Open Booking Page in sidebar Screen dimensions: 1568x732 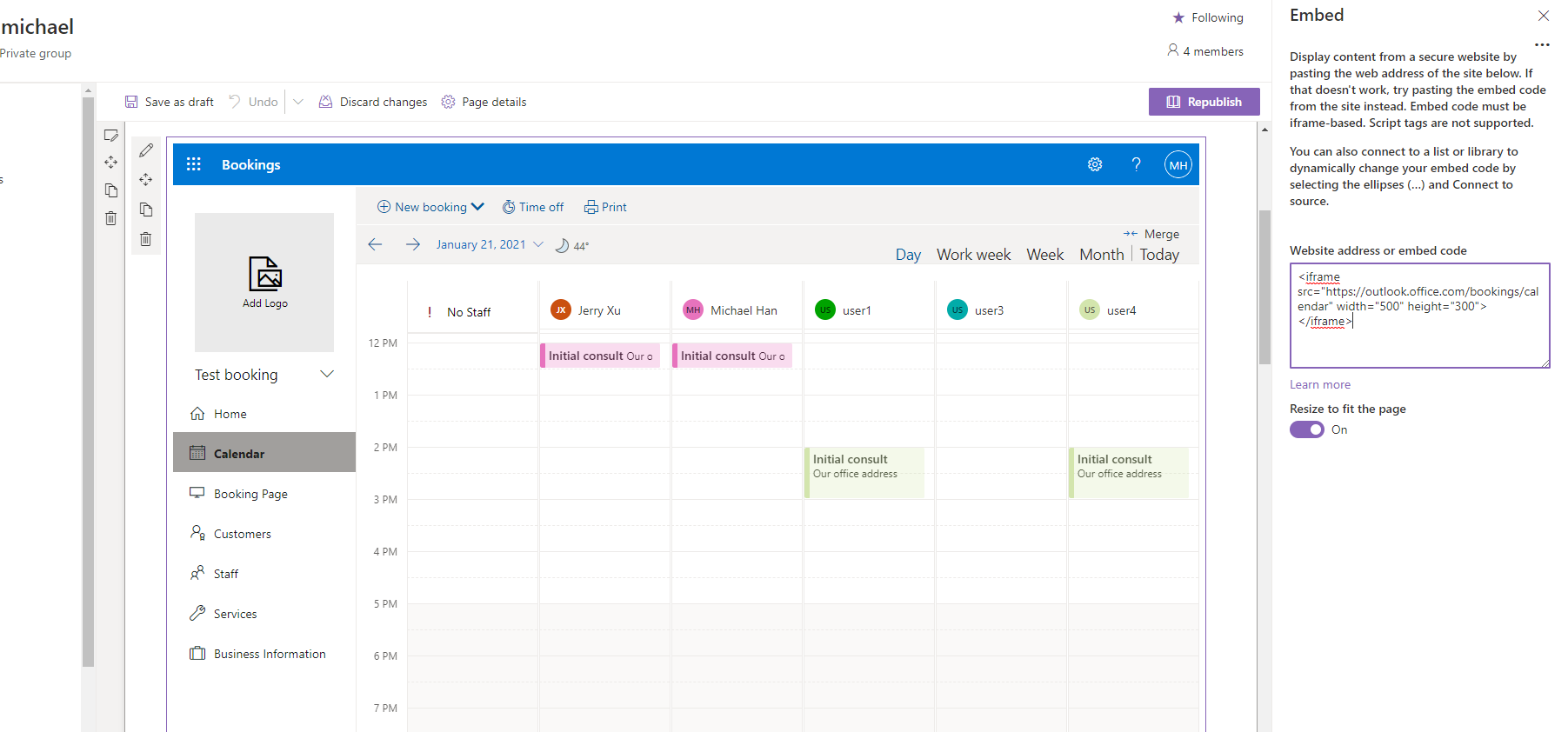264,494
